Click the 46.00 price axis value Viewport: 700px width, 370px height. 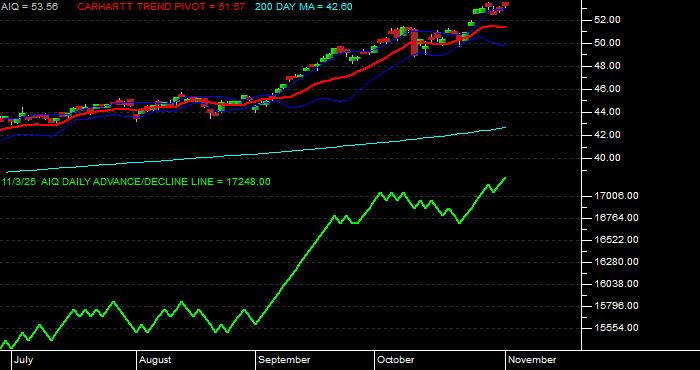pos(607,89)
